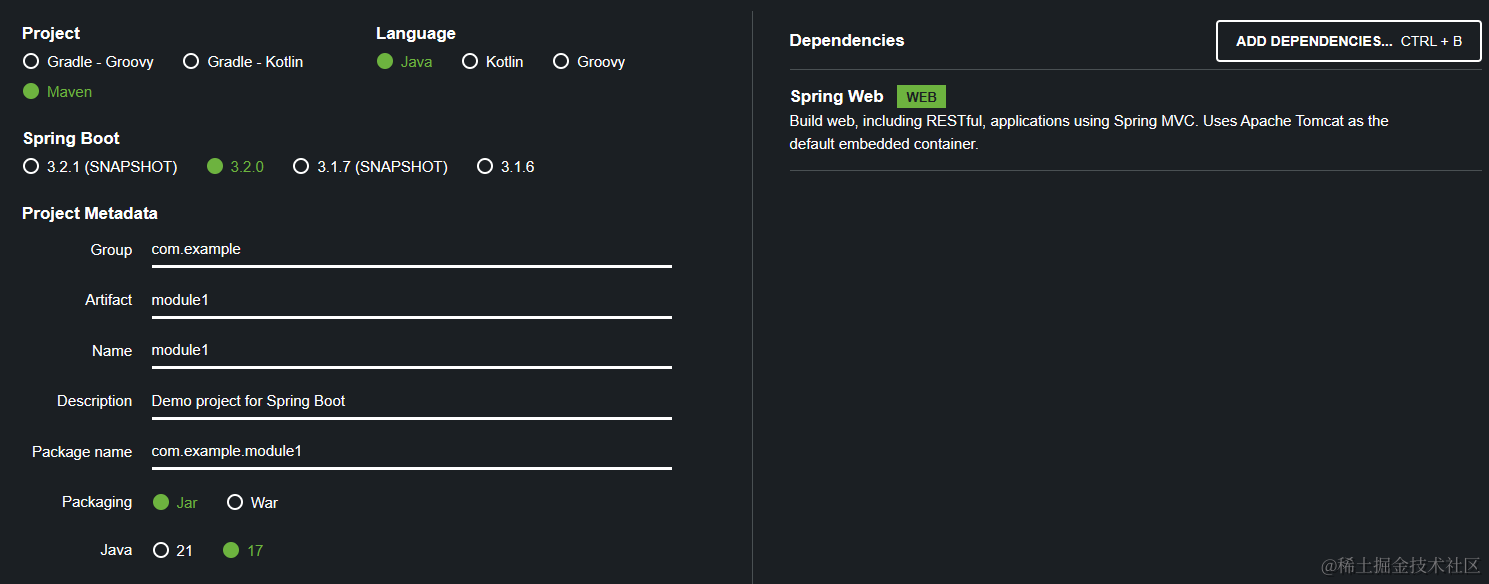Viewport: 1489px width, 584px height.
Task: Click the Project heading
Action: coord(51,34)
